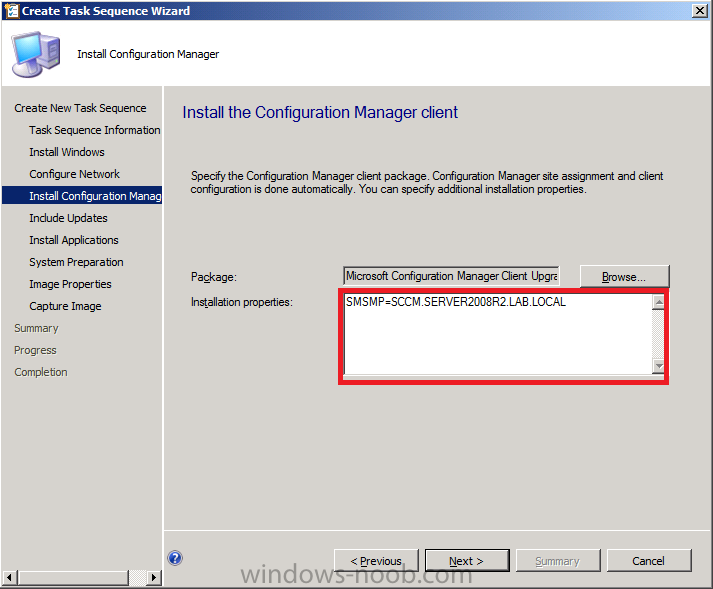
Task: Click the blue help question mark icon
Action: tap(175, 558)
